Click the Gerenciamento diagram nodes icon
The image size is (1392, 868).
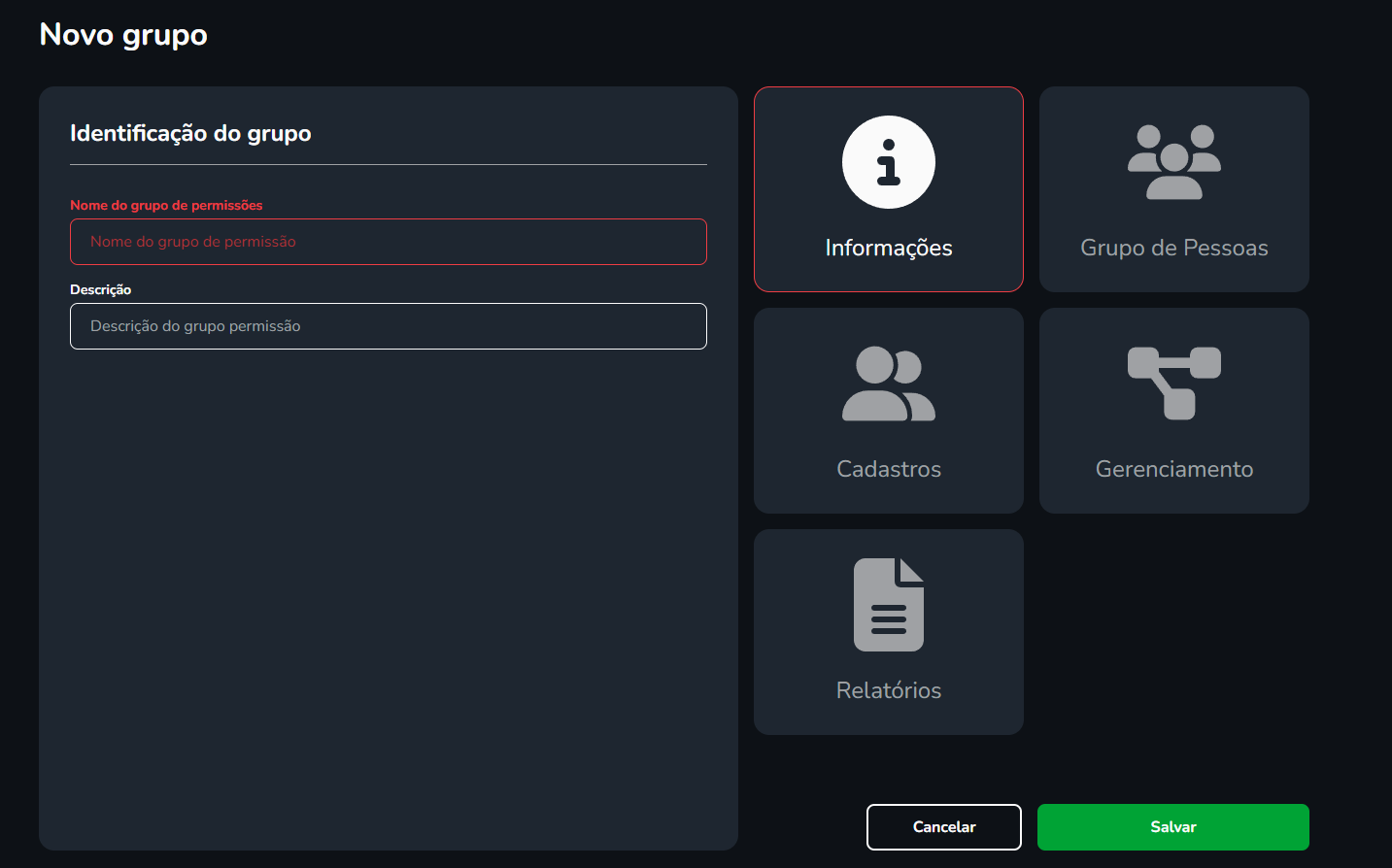tap(1173, 383)
